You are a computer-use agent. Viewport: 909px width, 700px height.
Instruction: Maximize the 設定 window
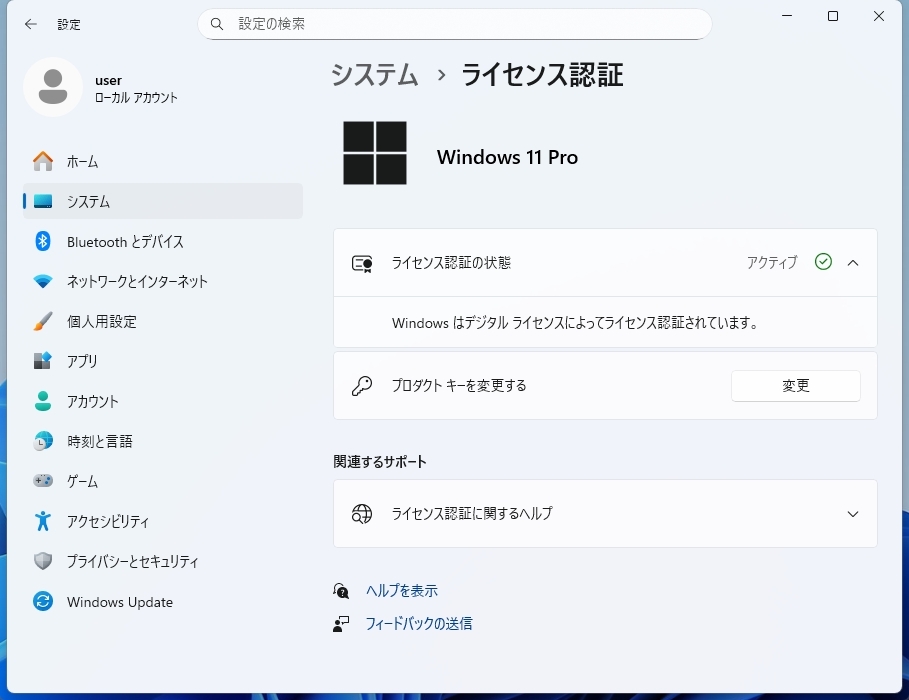pos(832,16)
